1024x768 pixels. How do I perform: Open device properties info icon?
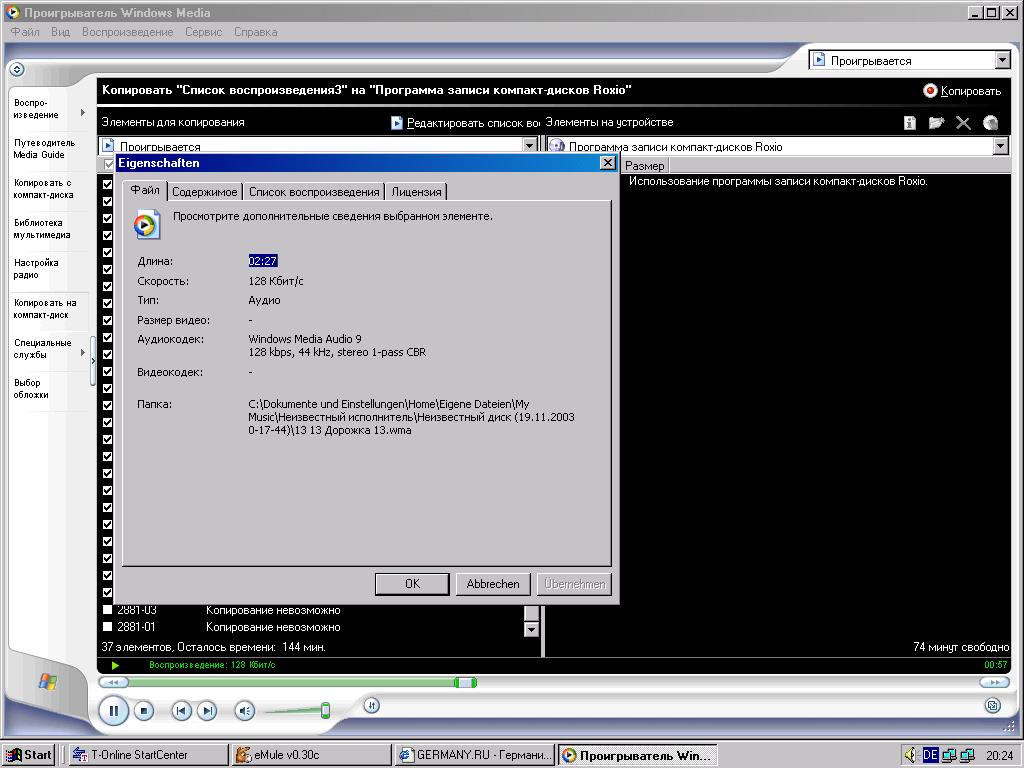pos(910,123)
